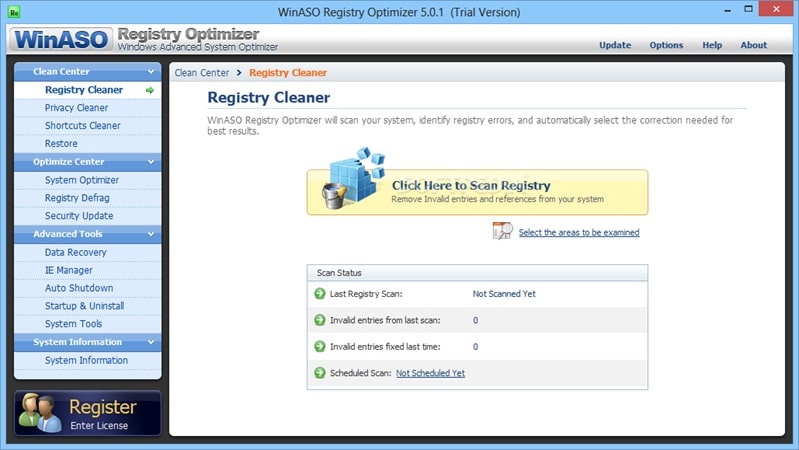This screenshot has width=799, height=450.
Task: Click the Clean Center section header
Action: click(x=88, y=72)
